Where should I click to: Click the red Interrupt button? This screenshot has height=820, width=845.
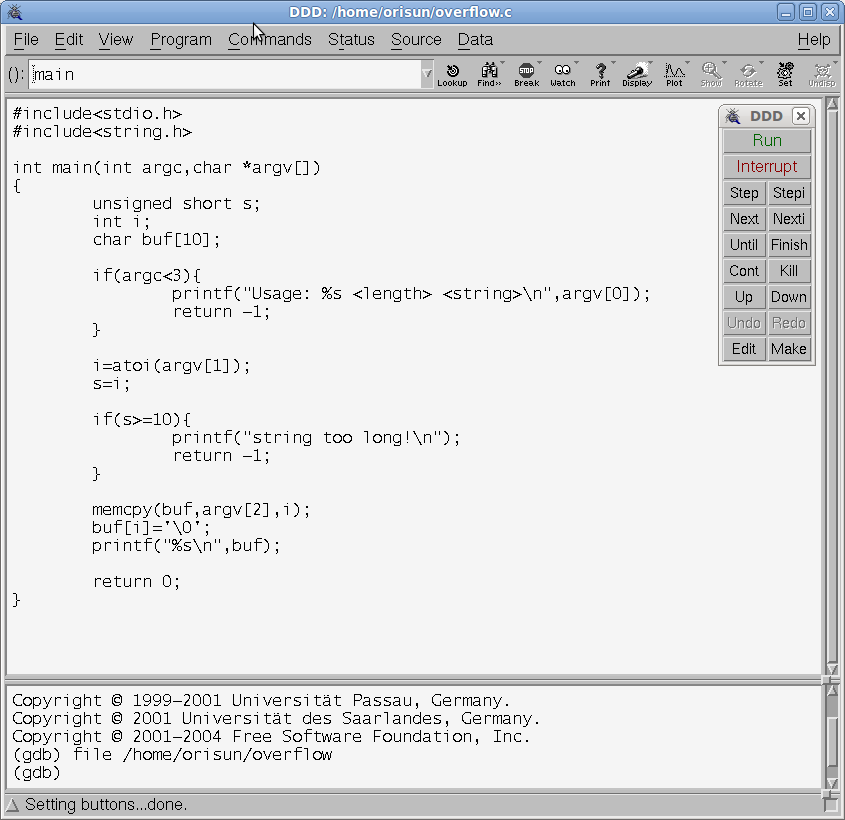(x=767, y=166)
